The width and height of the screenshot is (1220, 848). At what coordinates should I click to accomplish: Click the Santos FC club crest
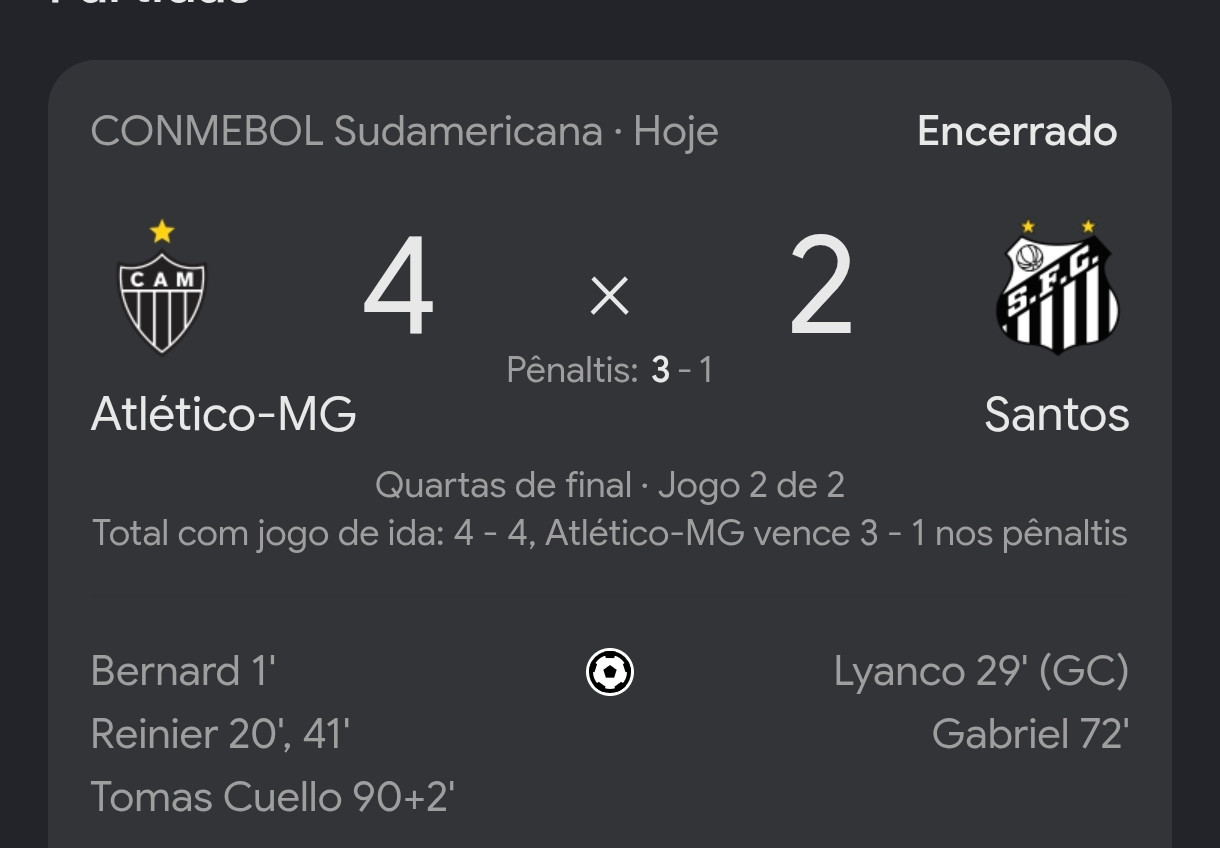pyautogui.click(x=1057, y=288)
